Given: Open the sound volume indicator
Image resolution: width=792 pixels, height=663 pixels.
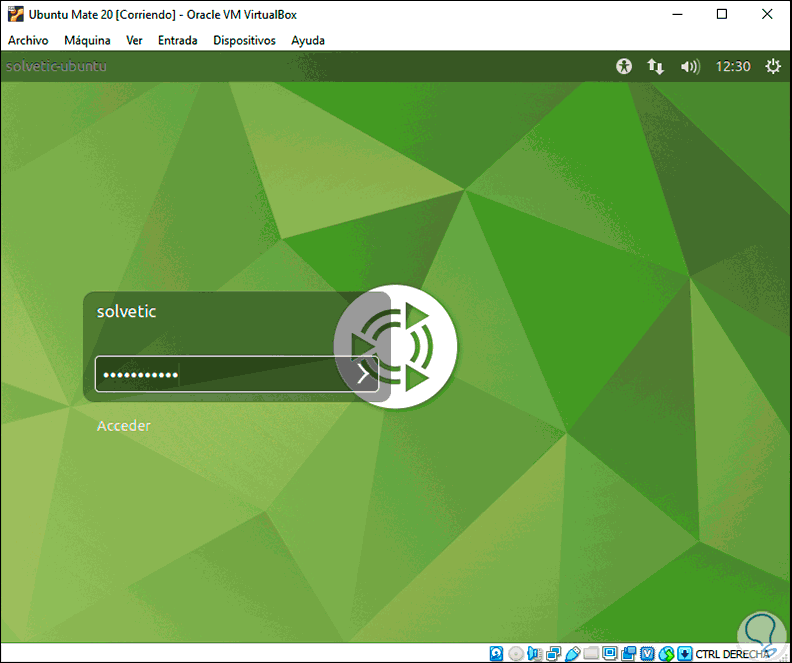Looking at the screenshot, I should 690,66.
